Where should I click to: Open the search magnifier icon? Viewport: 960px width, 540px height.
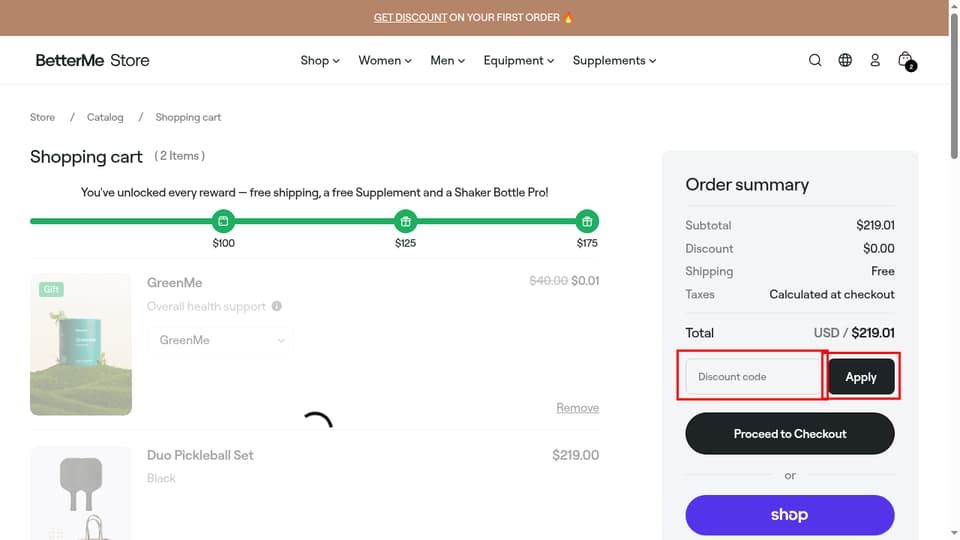coord(815,60)
